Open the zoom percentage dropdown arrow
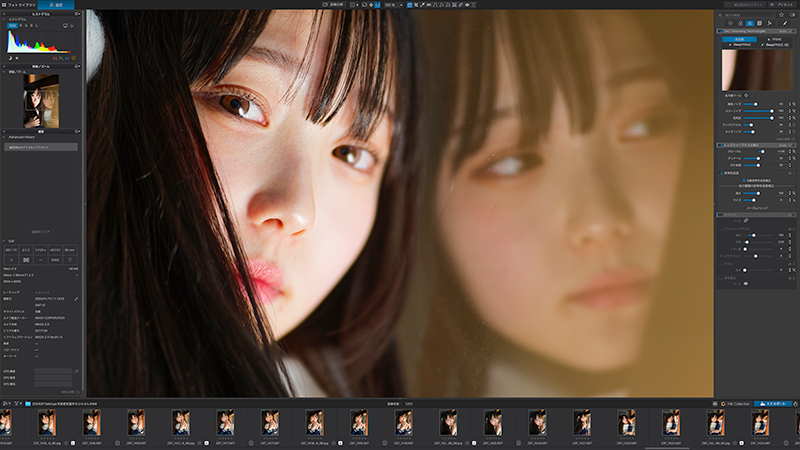Image resolution: width=800 pixels, height=450 pixels. tap(401, 5)
